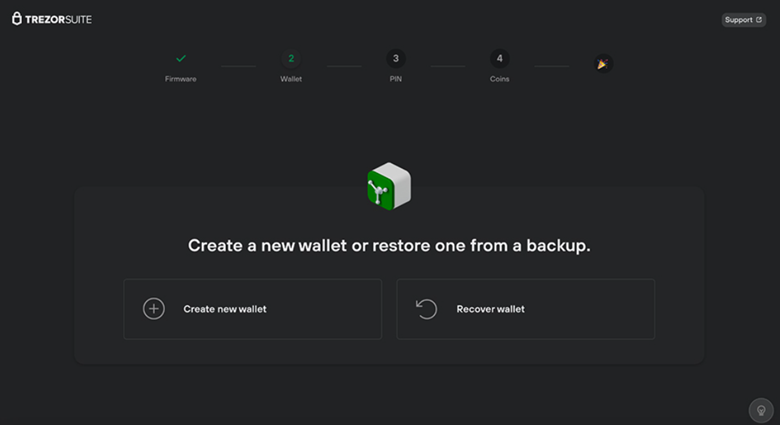Open the lightbulb guide button
Screen dimensions: 780x425
760,410
